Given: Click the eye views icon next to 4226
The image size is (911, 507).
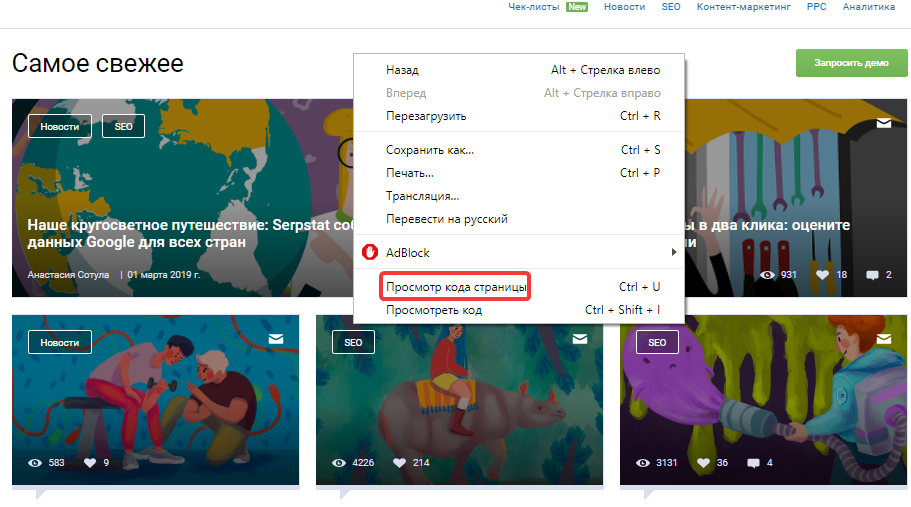Looking at the screenshot, I should (x=339, y=463).
